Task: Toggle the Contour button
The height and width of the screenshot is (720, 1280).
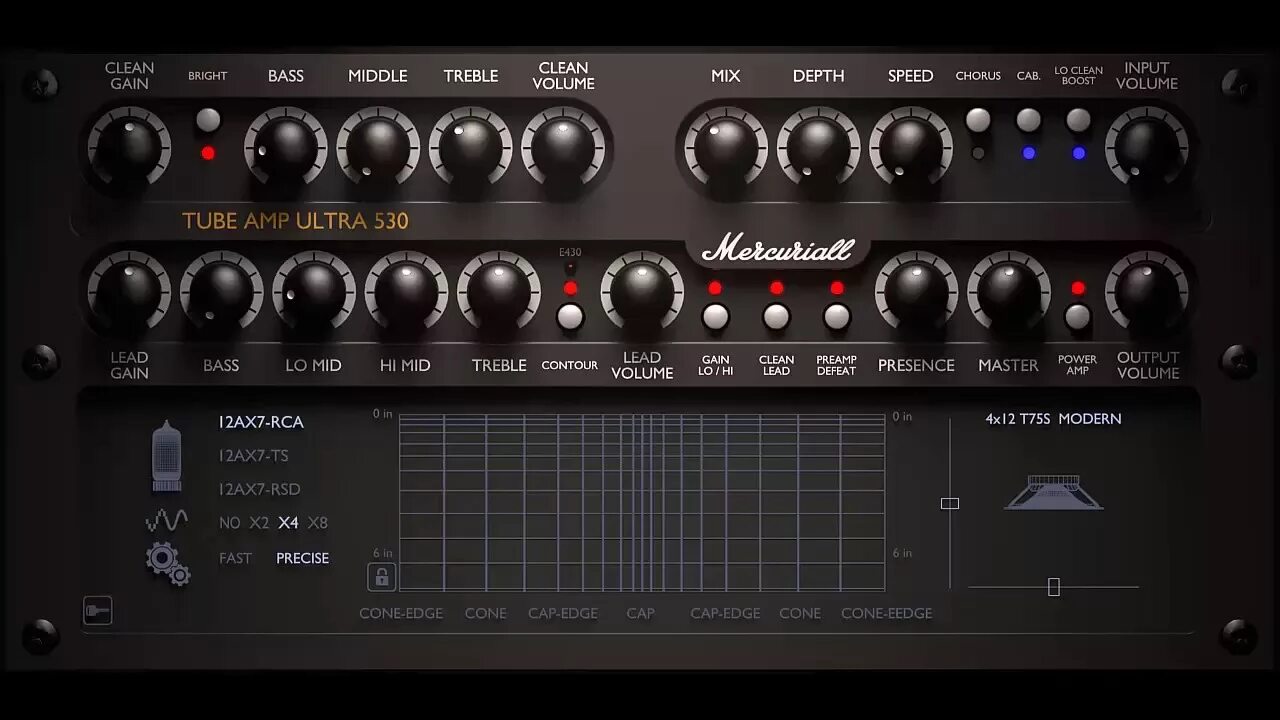Action: tap(570, 317)
